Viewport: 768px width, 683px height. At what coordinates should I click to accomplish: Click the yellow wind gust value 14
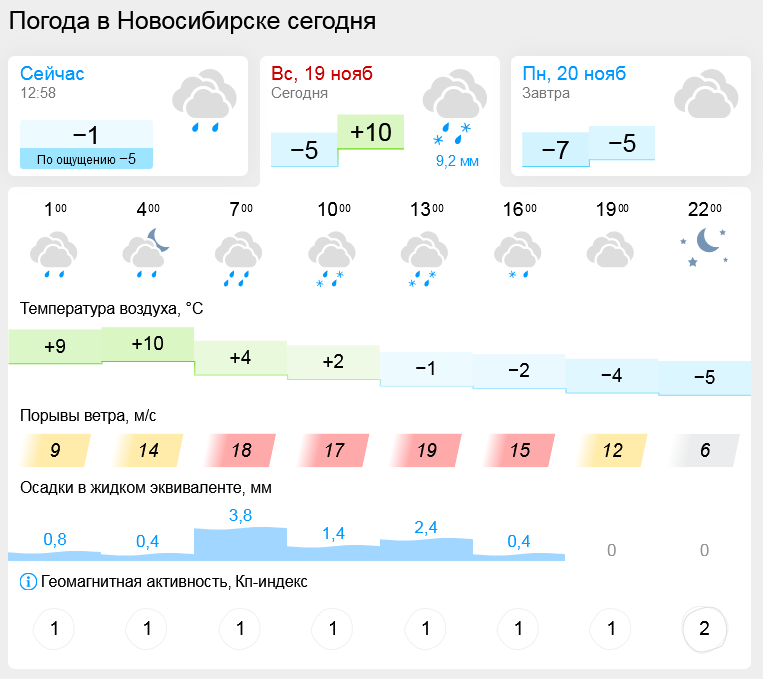(x=148, y=450)
